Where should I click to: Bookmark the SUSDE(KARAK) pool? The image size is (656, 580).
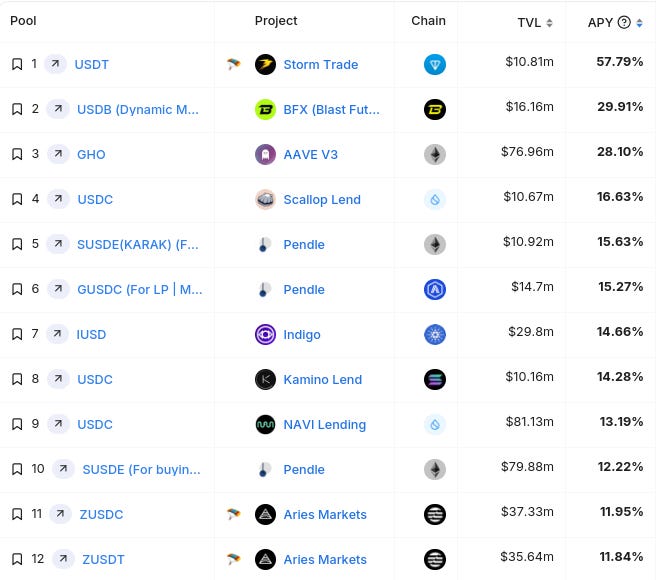17,244
